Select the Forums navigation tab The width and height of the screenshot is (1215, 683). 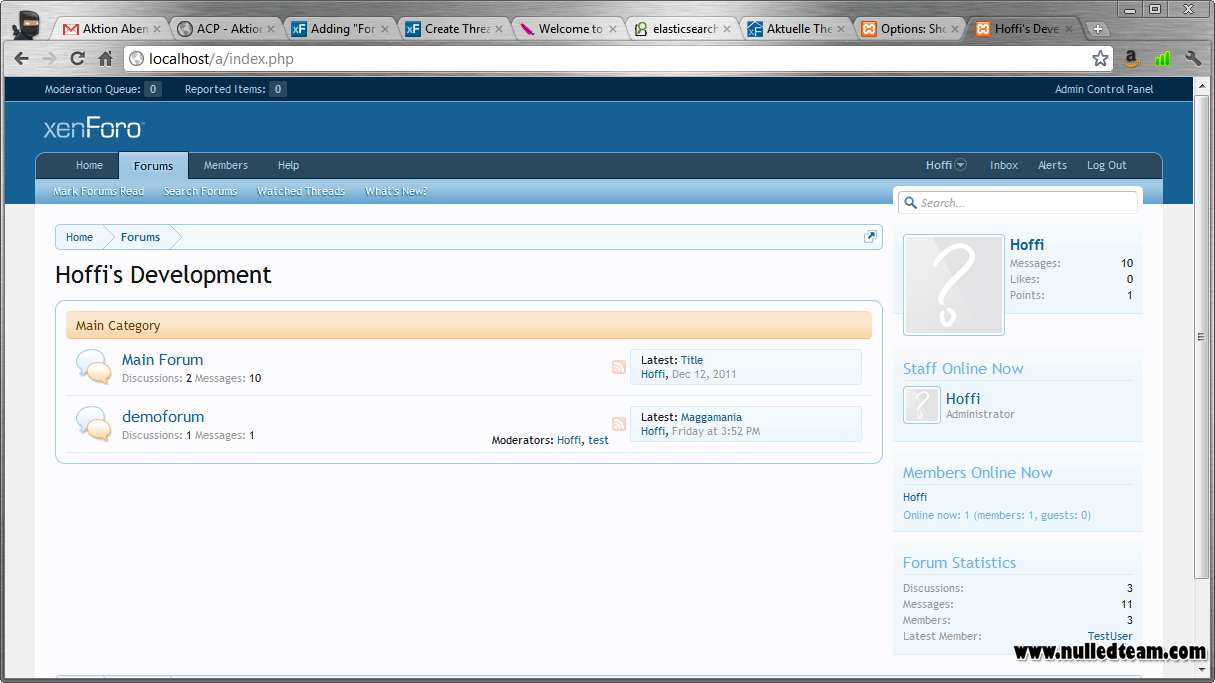point(153,166)
